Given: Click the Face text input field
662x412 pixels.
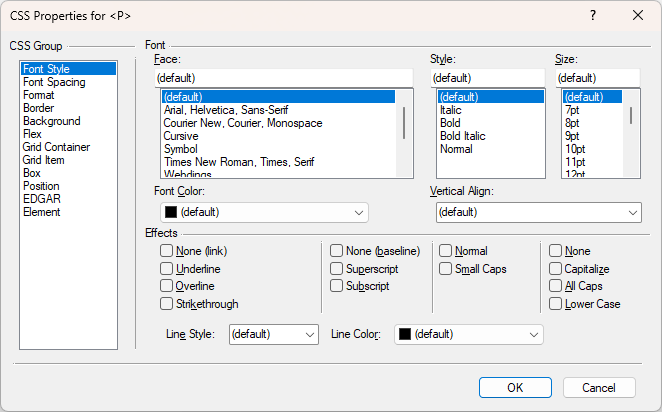Looking at the screenshot, I should click(283, 77).
